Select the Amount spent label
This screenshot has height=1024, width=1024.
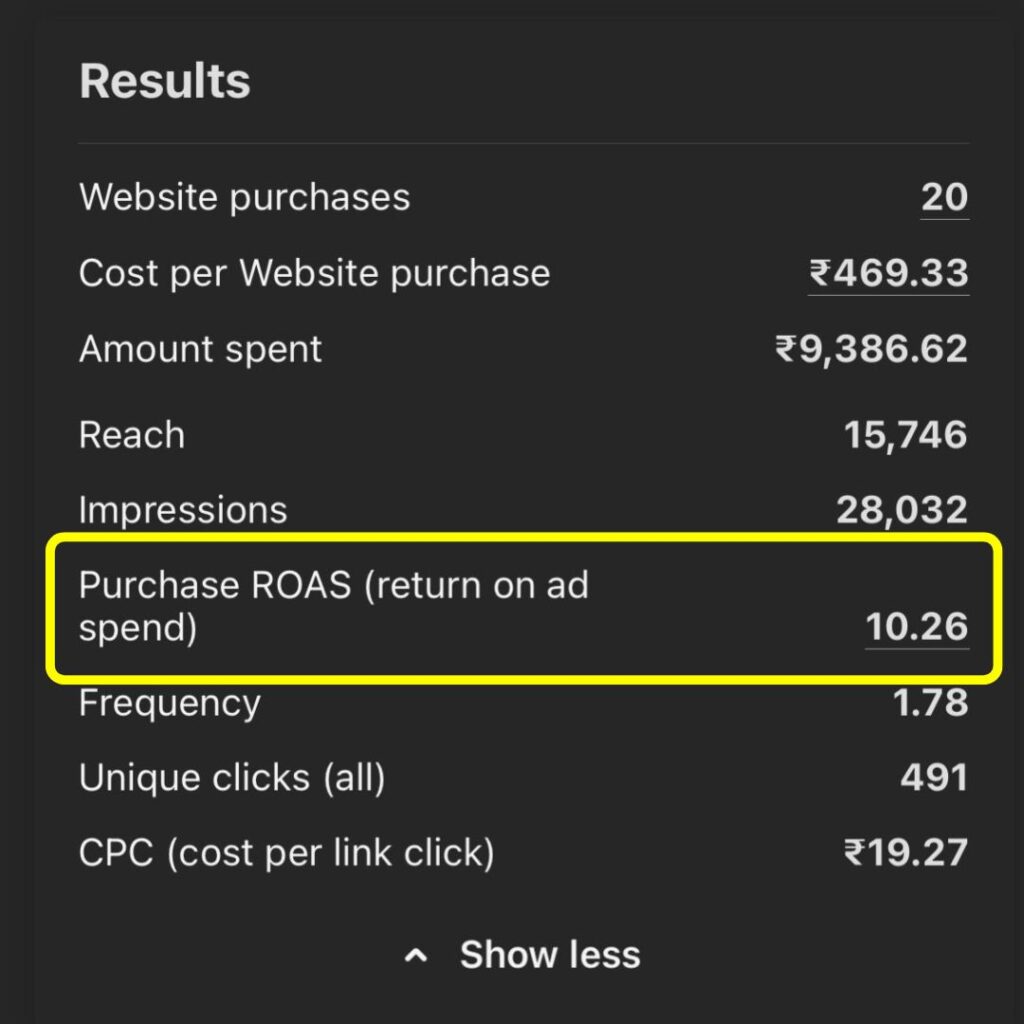point(200,349)
